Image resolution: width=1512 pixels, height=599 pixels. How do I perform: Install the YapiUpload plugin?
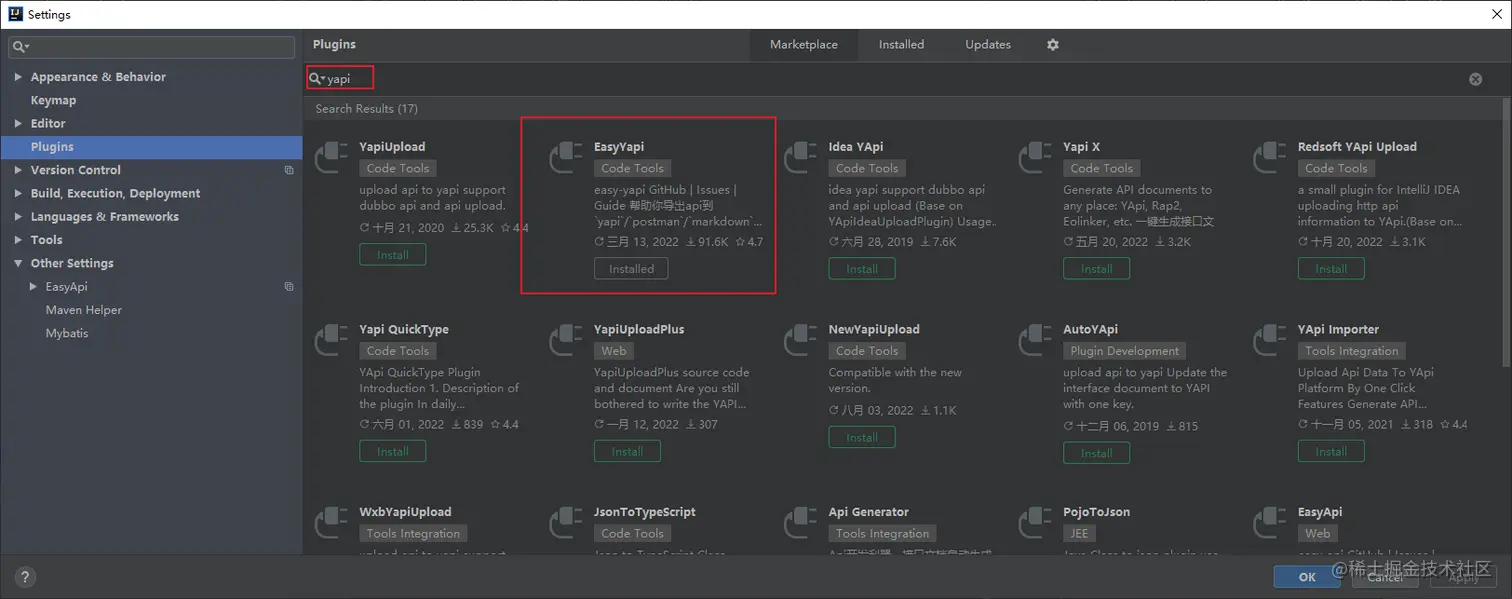393,255
